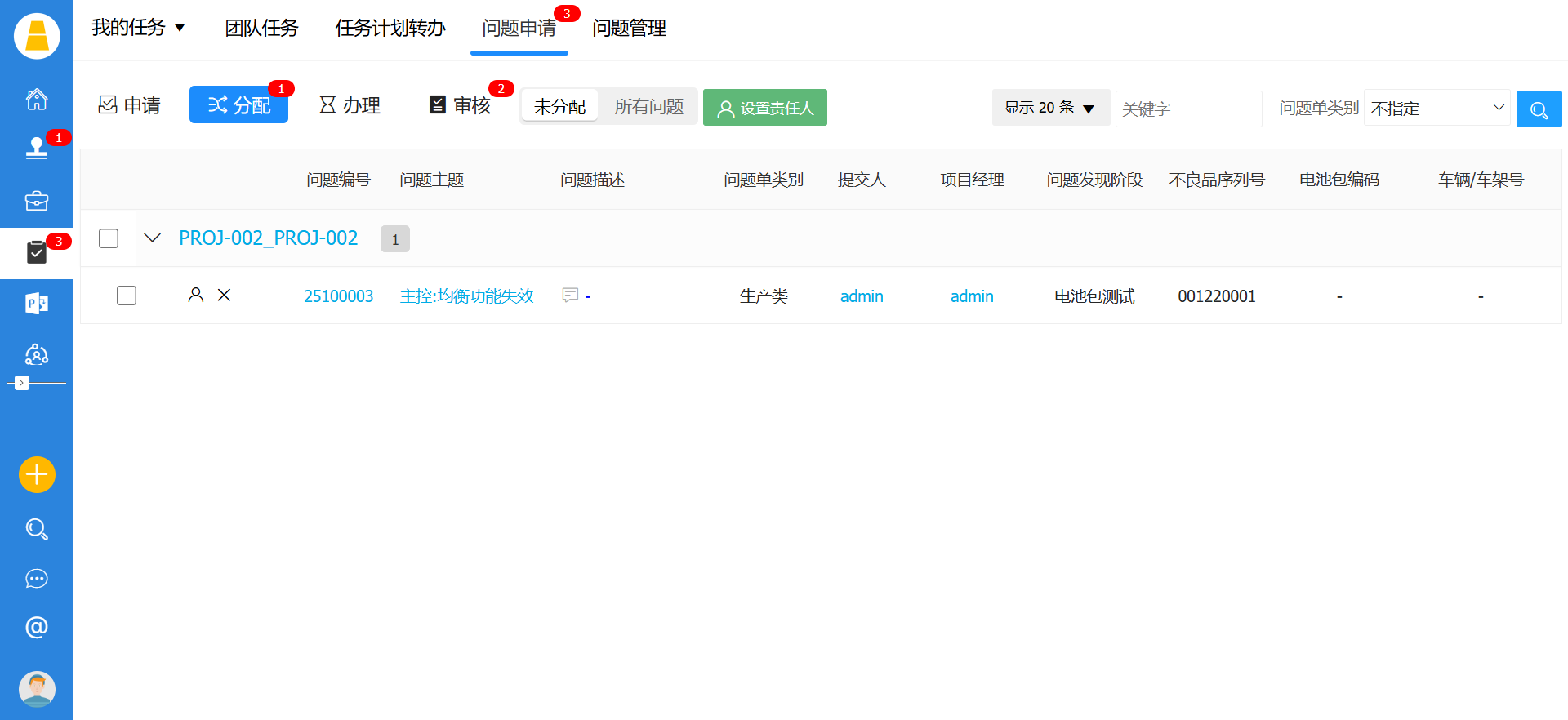Open issue link 主控:均衡功能失效
1568x720 pixels.
[x=466, y=296]
